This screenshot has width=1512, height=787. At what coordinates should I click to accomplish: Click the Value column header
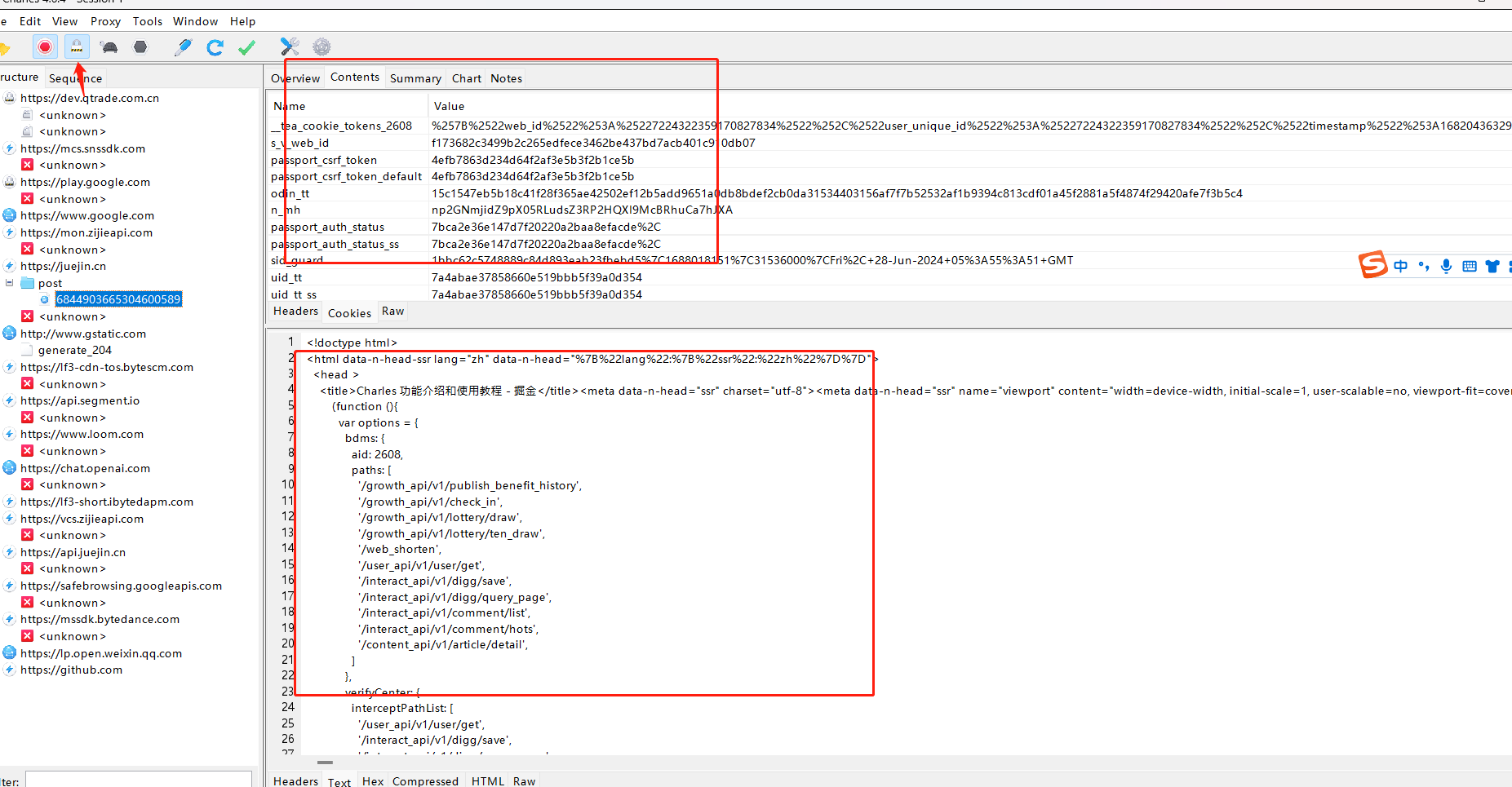[x=969, y=106]
